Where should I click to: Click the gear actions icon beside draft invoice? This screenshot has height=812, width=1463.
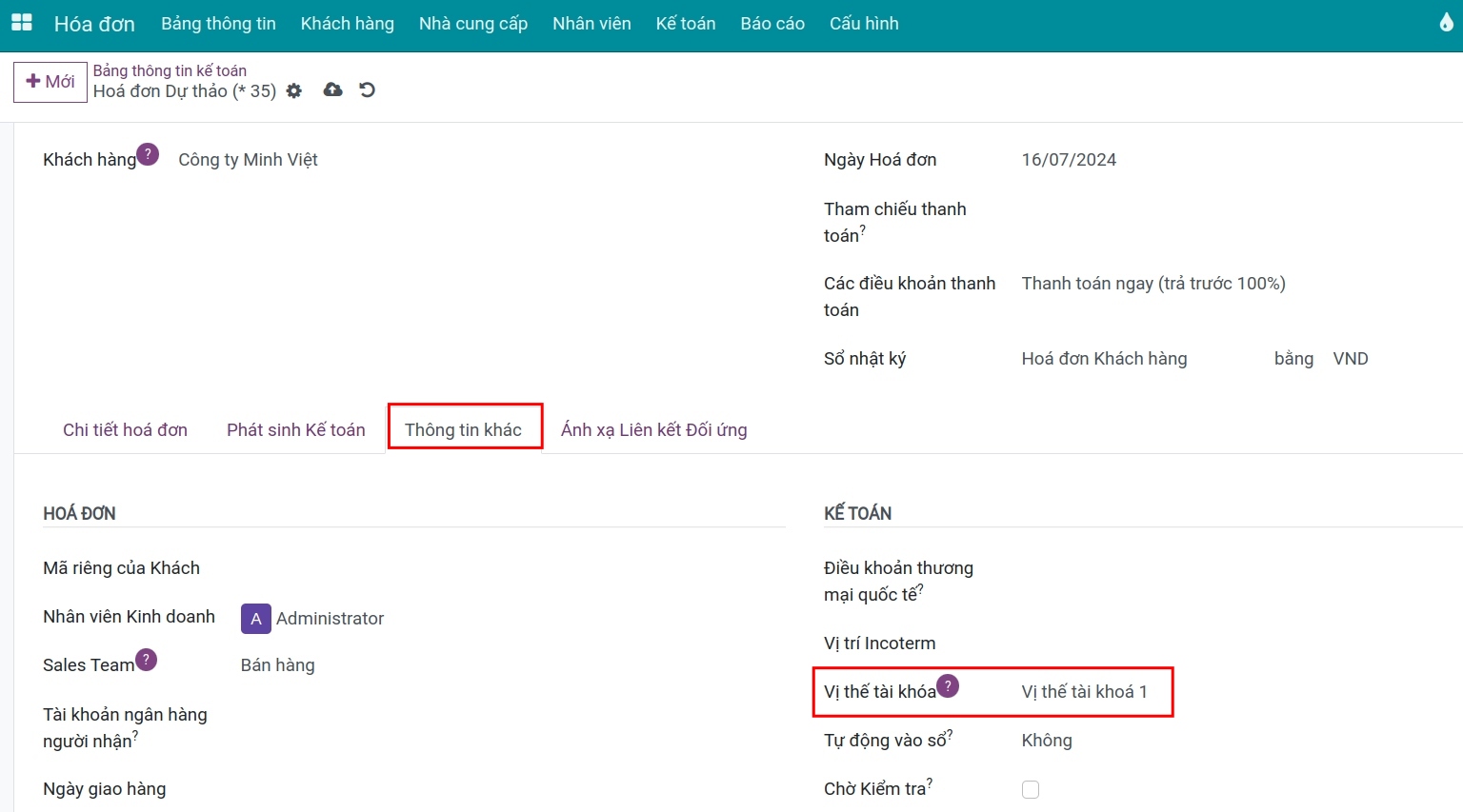pyautogui.click(x=294, y=90)
